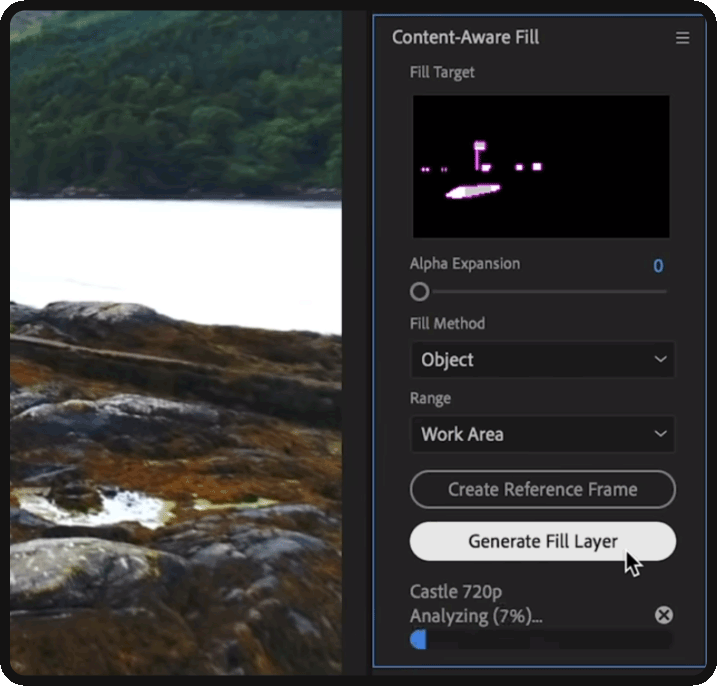
Task: Select the Content-Aware Fill panel title
Action: click(465, 38)
